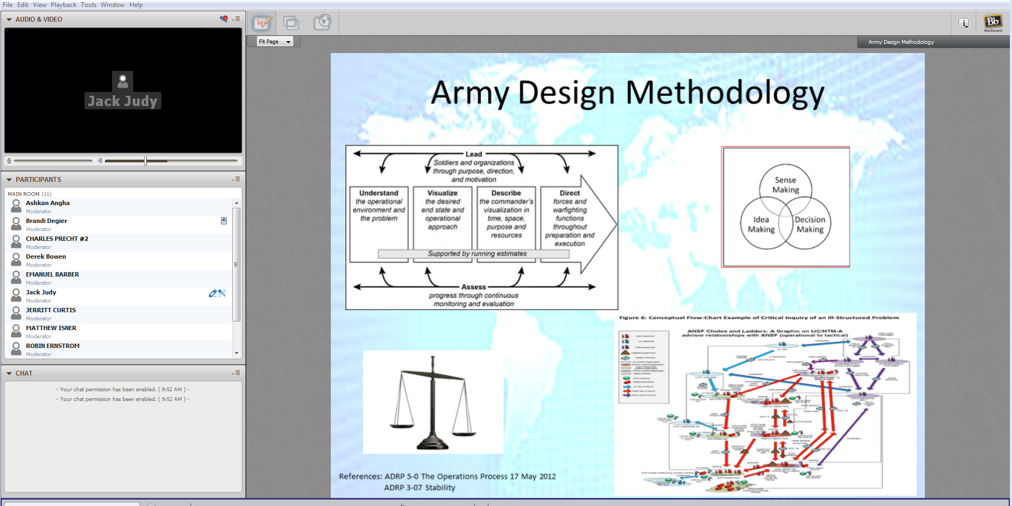This screenshot has width=1012, height=506.
Task: Select the Whiteboard mode icon
Action: coord(262,22)
